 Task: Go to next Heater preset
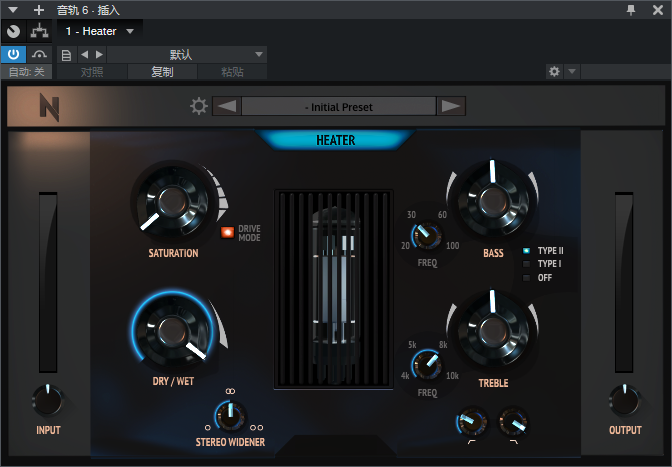click(451, 106)
